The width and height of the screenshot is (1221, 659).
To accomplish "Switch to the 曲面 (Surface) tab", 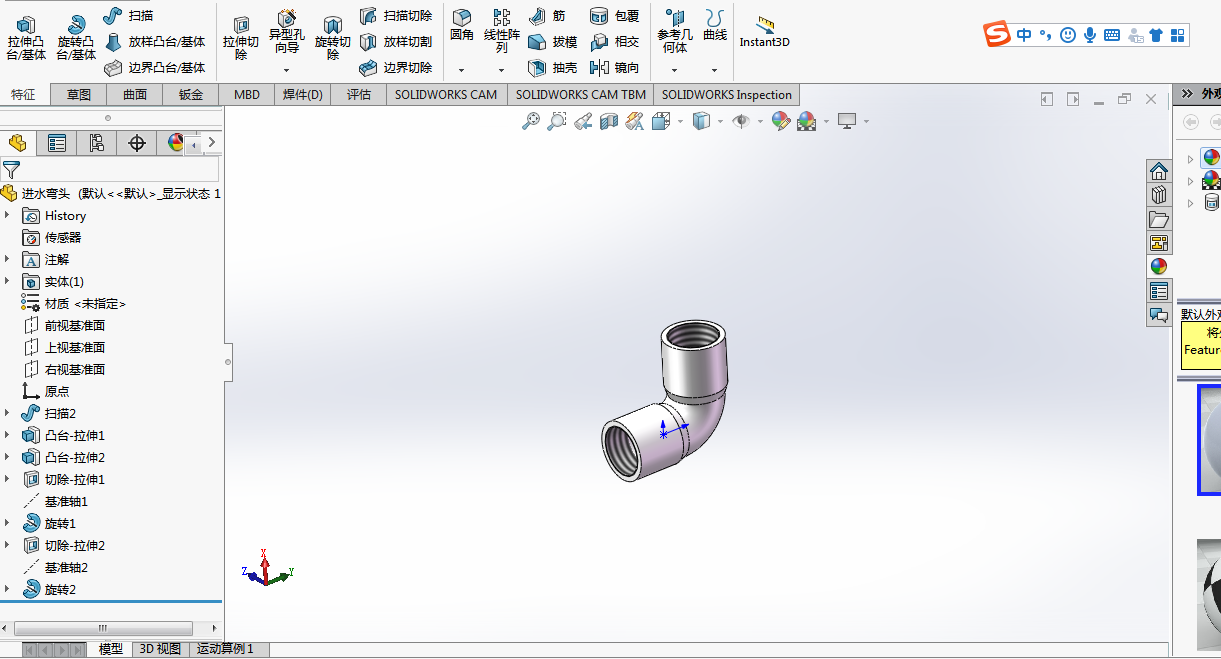I will click(x=135, y=95).
